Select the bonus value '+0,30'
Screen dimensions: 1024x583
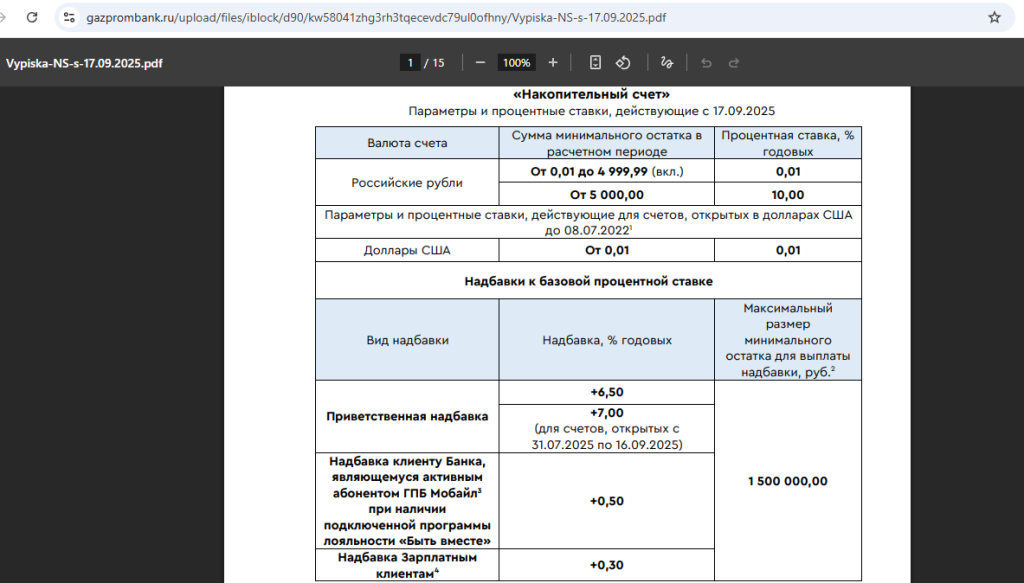(x=607, y=565)
